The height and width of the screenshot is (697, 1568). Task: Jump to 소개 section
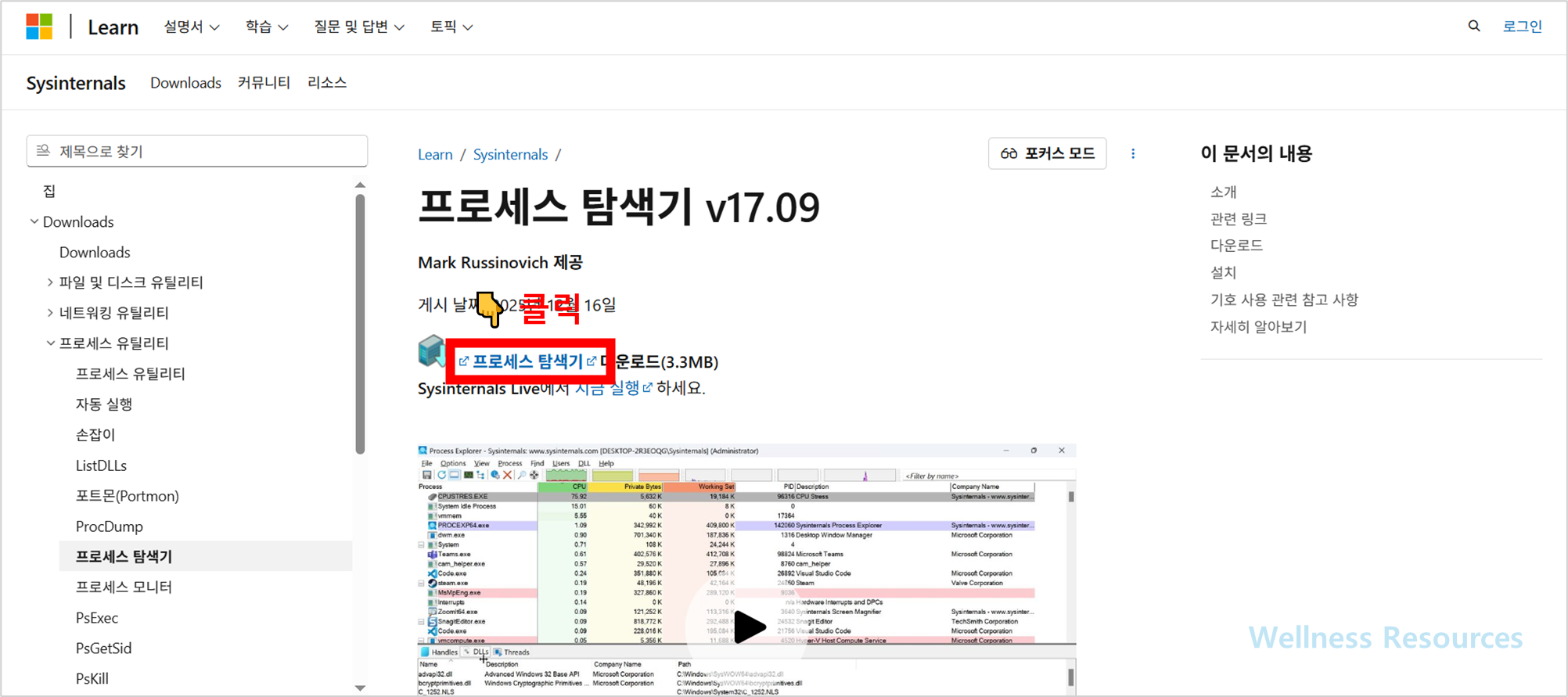click(x=1223, y=192)
